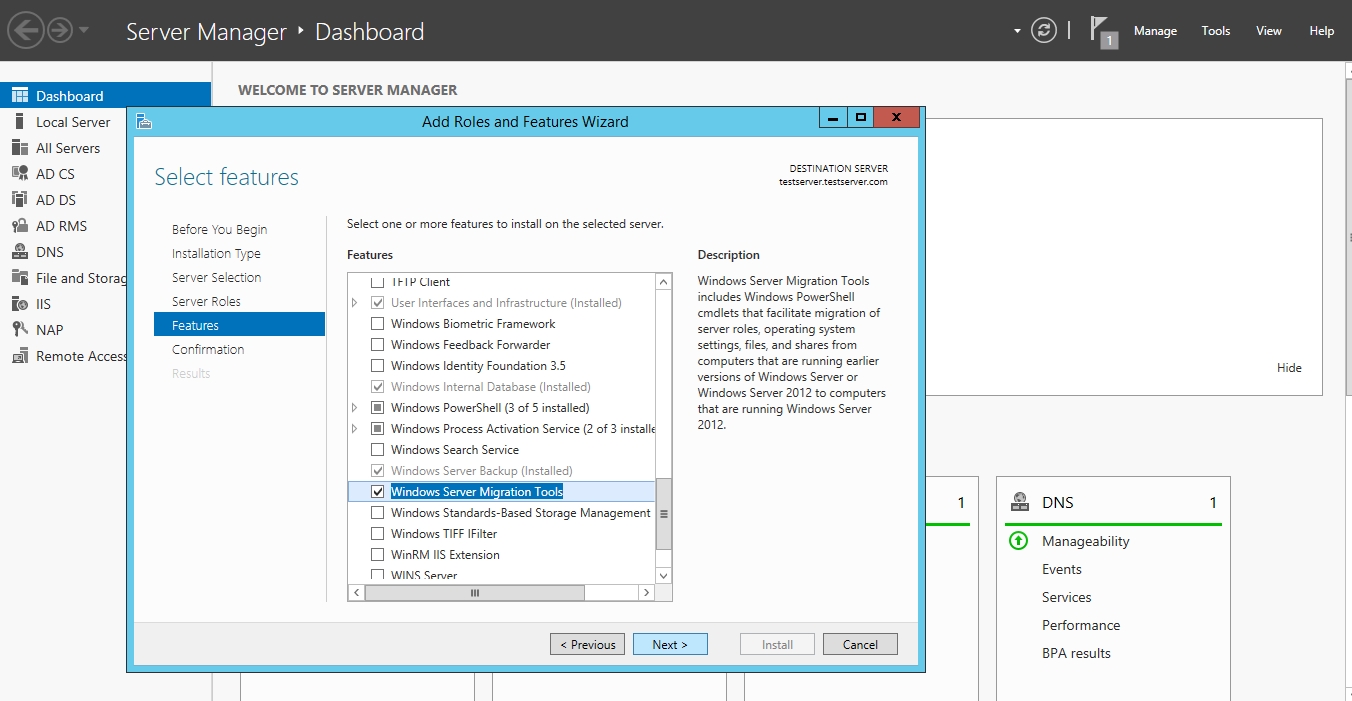Open the Help menu
Image resolution: width=1352 pixels, height=701 pixels.
pyautogui.click(x=1322, y=31)
